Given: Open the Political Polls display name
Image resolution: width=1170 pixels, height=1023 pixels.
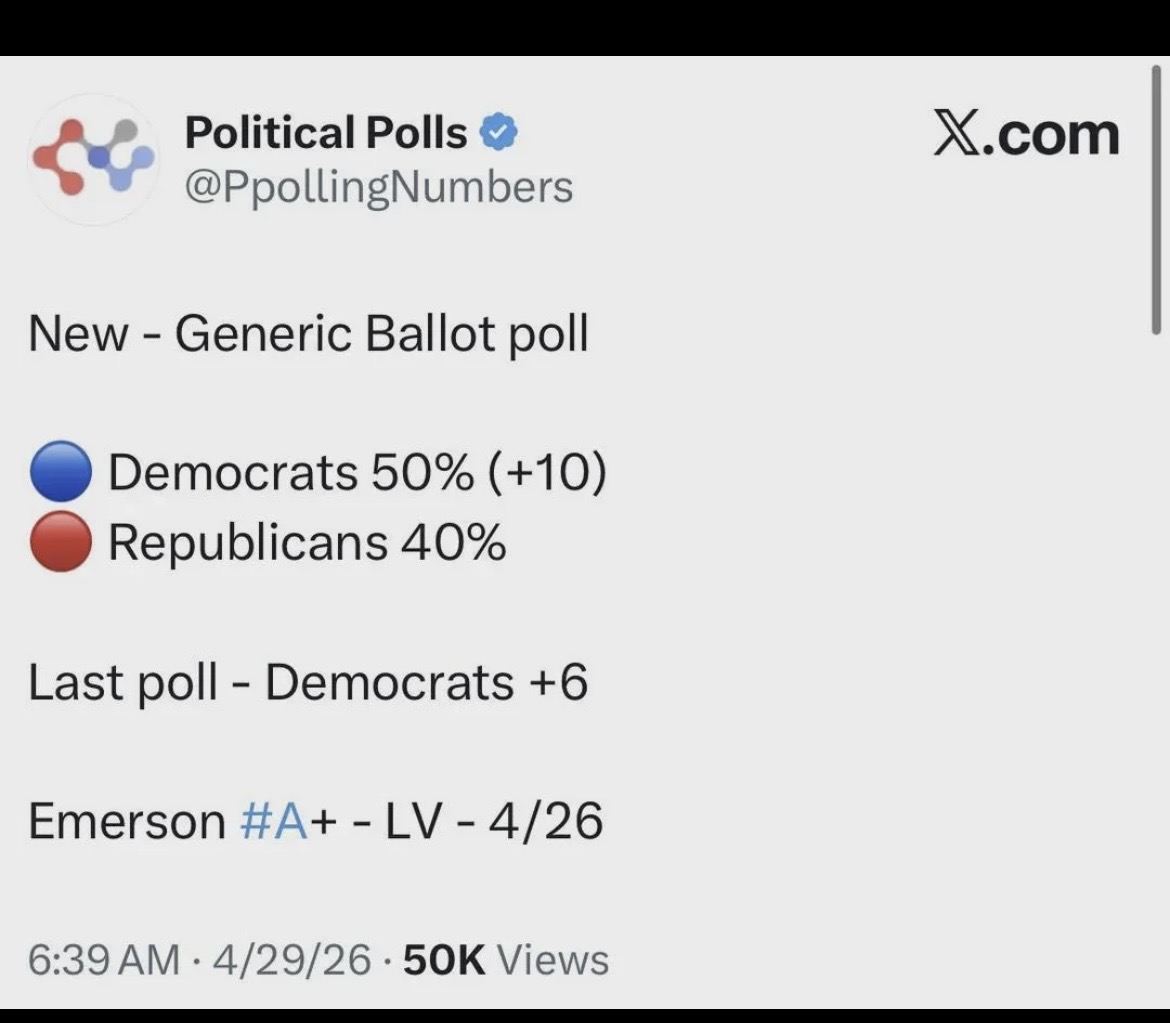Looking at the screenshot, I should click(x=326, y=133).
